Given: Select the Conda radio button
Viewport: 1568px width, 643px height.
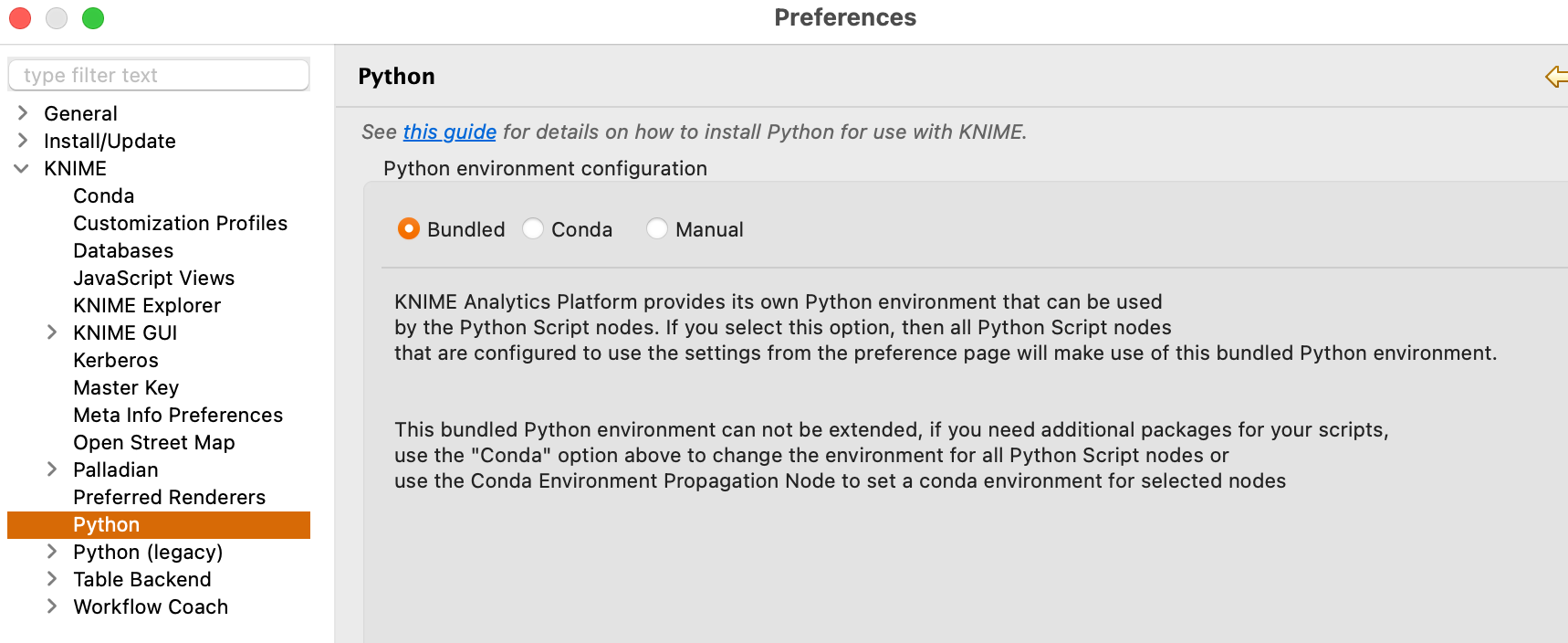Looking at the screenshot, I should (533, 229).
